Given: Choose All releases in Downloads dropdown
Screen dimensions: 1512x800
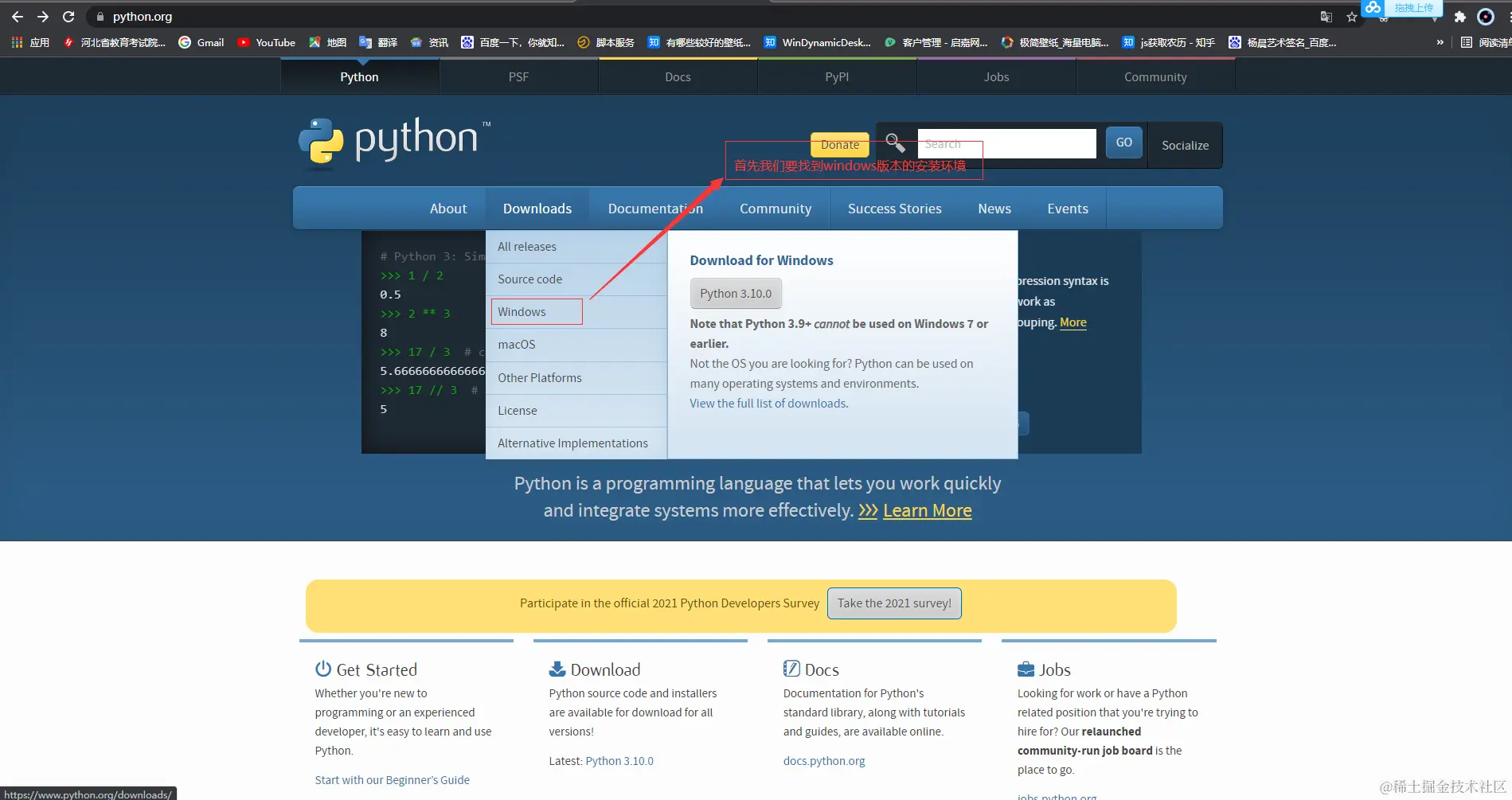Looking at the screenshot, I should [x=576, y=247].
